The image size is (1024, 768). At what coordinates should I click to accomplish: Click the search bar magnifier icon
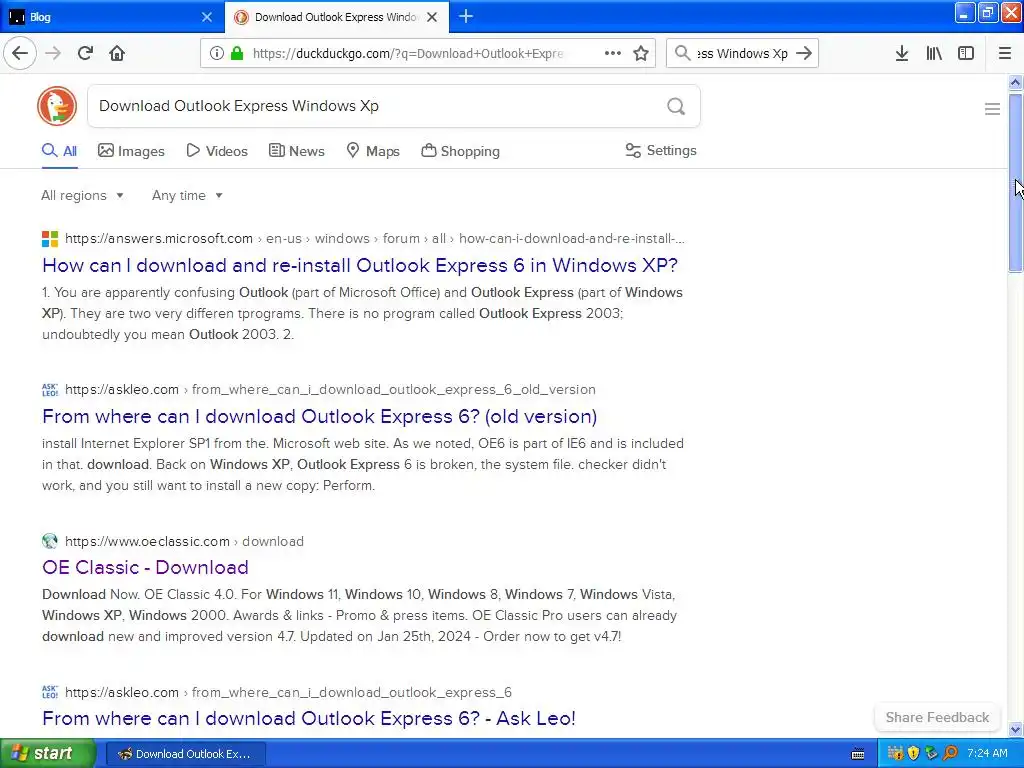[x=682, y=53]
